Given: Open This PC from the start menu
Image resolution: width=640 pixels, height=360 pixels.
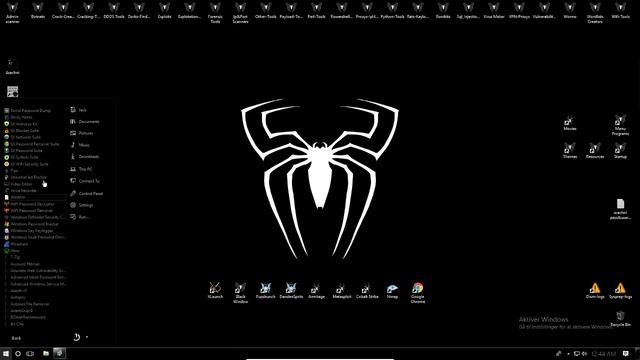Looking at the screenshot, I should [81, 169].
